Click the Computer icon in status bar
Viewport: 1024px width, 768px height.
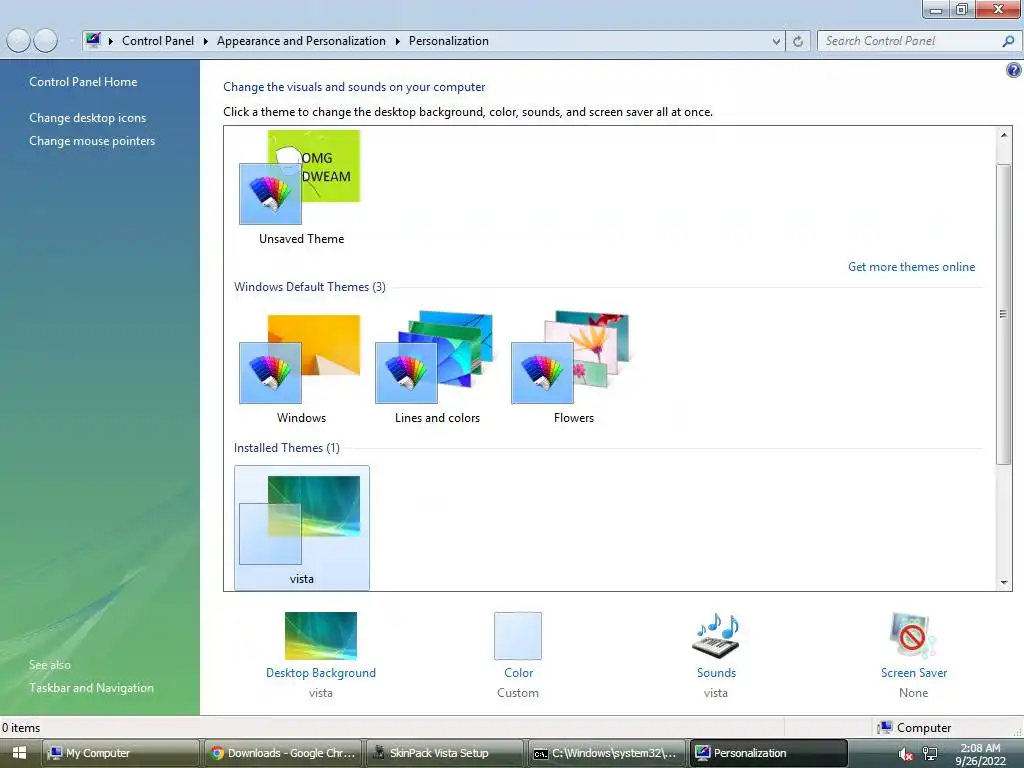tap(885, 727)
